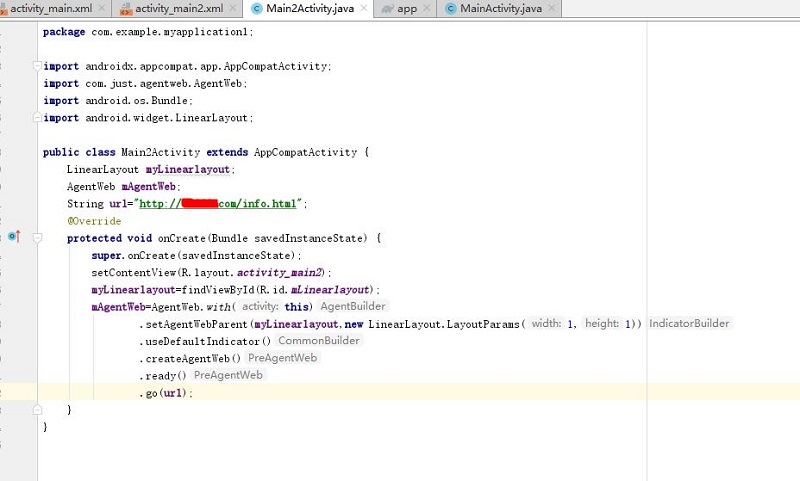Close the Main2Activity.java tab
Screen dimensions: 800x481
(364, 8)
